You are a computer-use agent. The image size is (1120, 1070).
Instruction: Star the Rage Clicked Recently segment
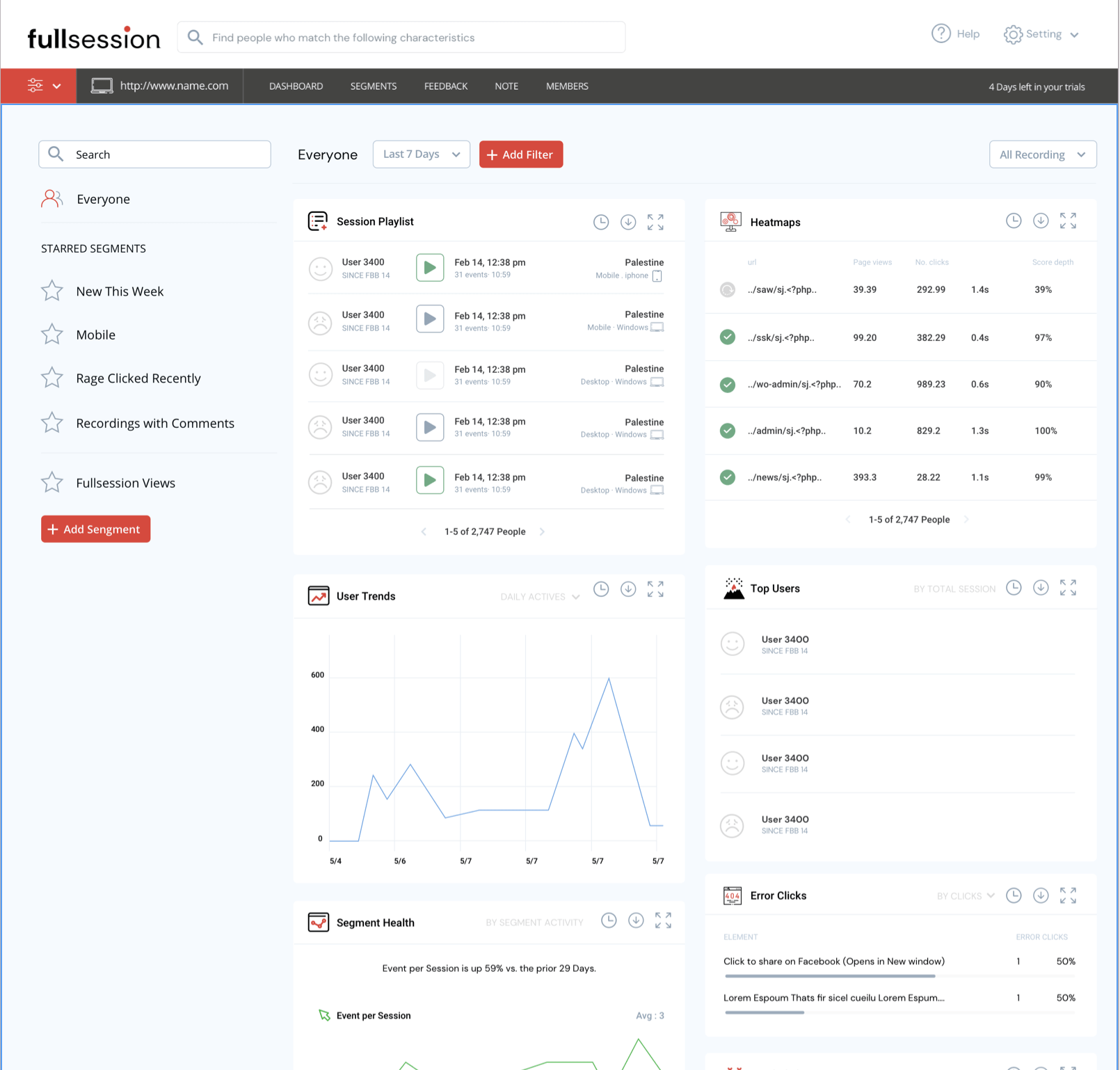(52, 378)
